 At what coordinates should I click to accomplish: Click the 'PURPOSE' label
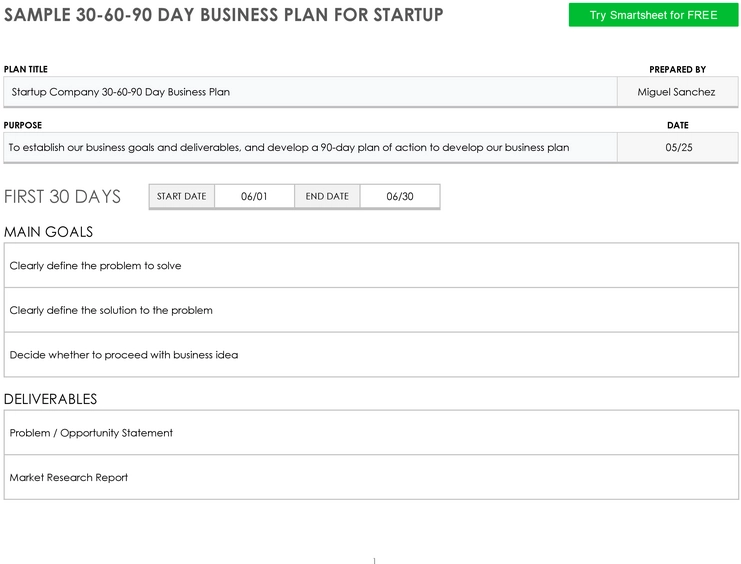tap(23, 125)
